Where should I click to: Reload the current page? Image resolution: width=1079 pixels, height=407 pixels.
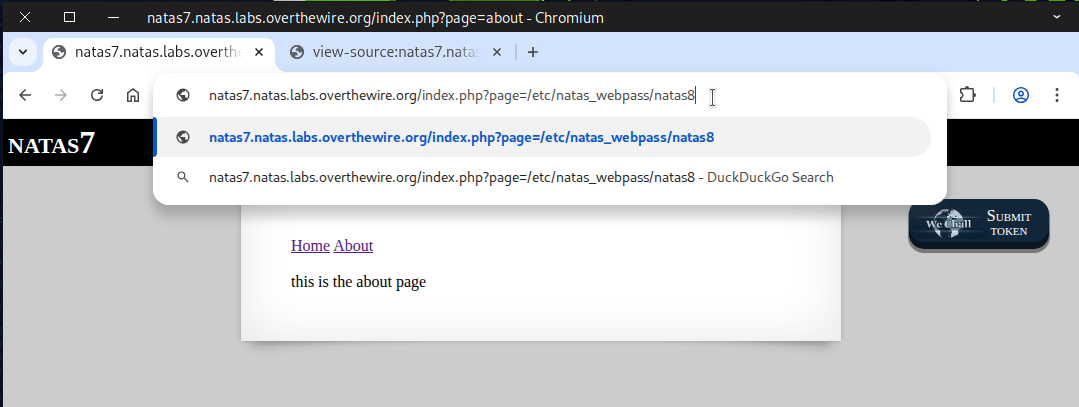(x=97, y=95)
